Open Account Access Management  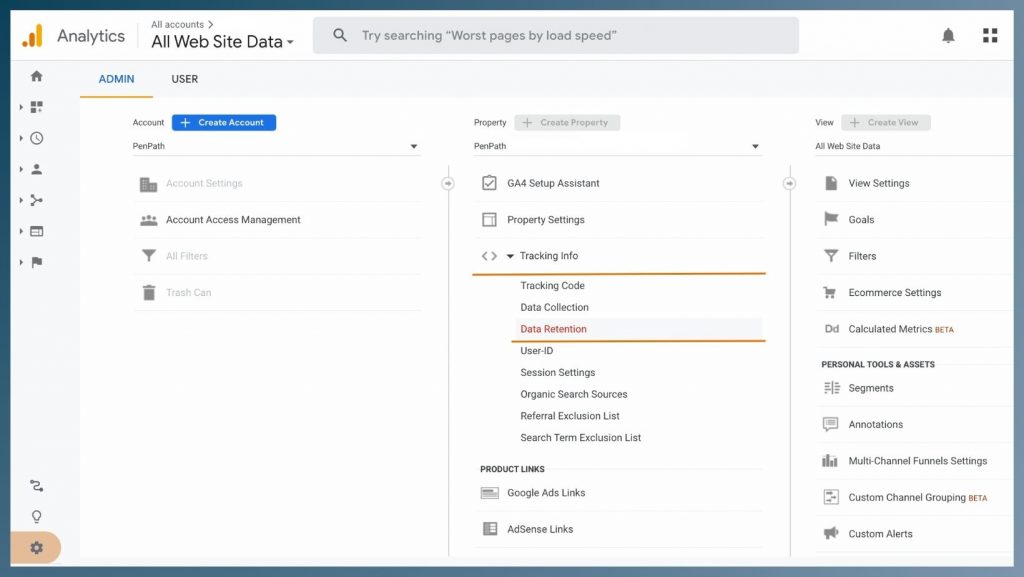[x=233, y=220]
